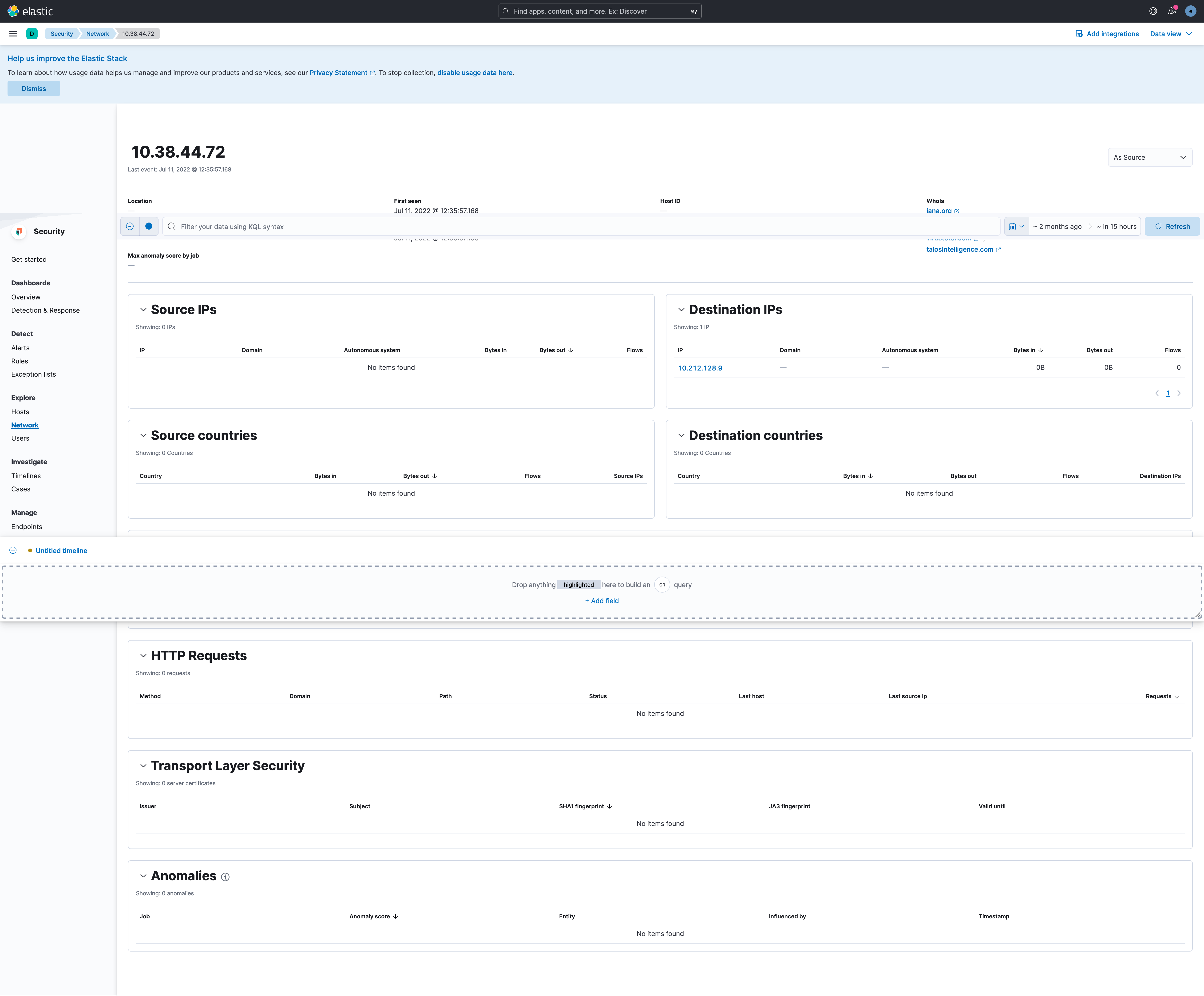Sort HTTP Requests by Requests column

(x=1162, y=696)
